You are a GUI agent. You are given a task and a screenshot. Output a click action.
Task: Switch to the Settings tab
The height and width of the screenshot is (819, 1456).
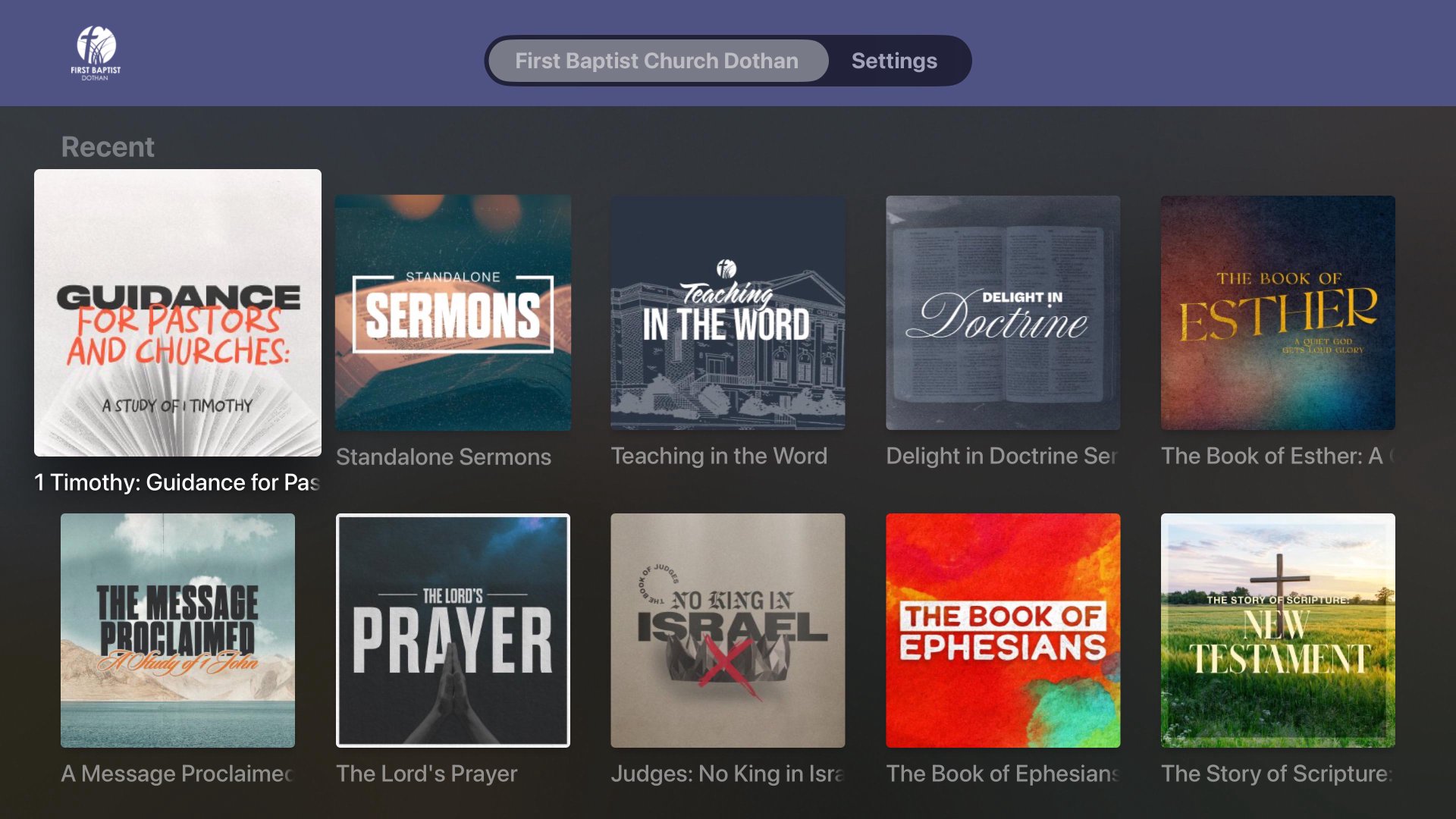click(893, 61)
